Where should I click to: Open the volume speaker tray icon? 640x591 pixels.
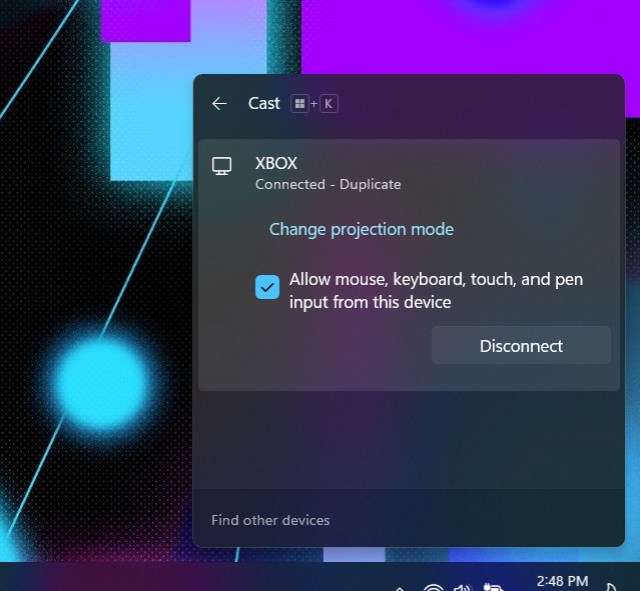coord(463,588)
